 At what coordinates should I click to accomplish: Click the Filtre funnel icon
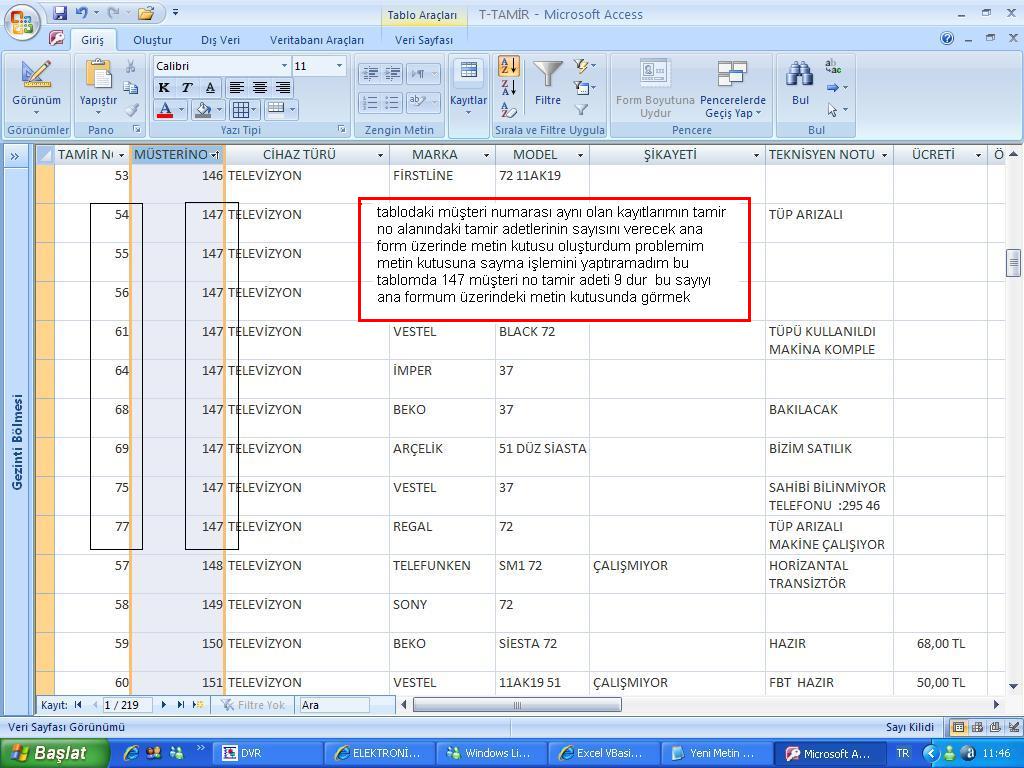click(x=547, y=76)
